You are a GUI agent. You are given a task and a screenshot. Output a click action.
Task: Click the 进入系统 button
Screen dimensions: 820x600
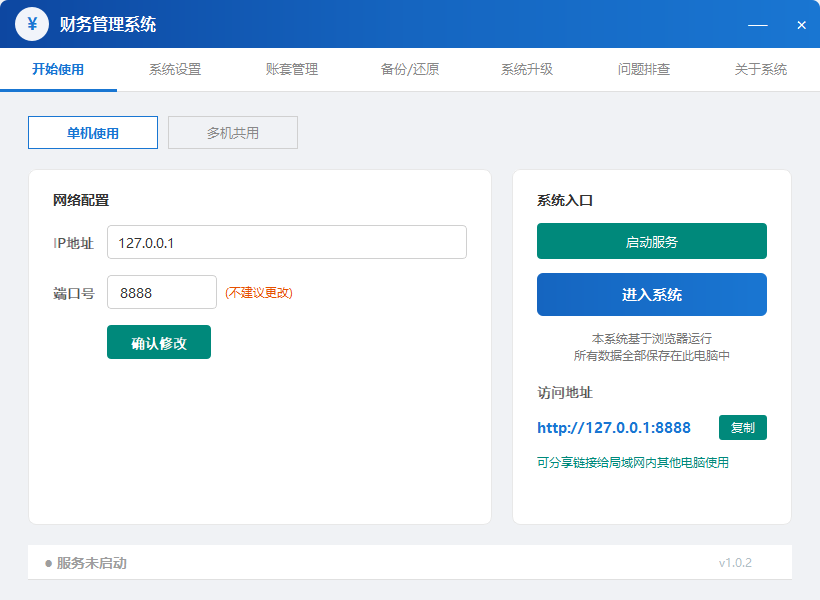(652, 295)
